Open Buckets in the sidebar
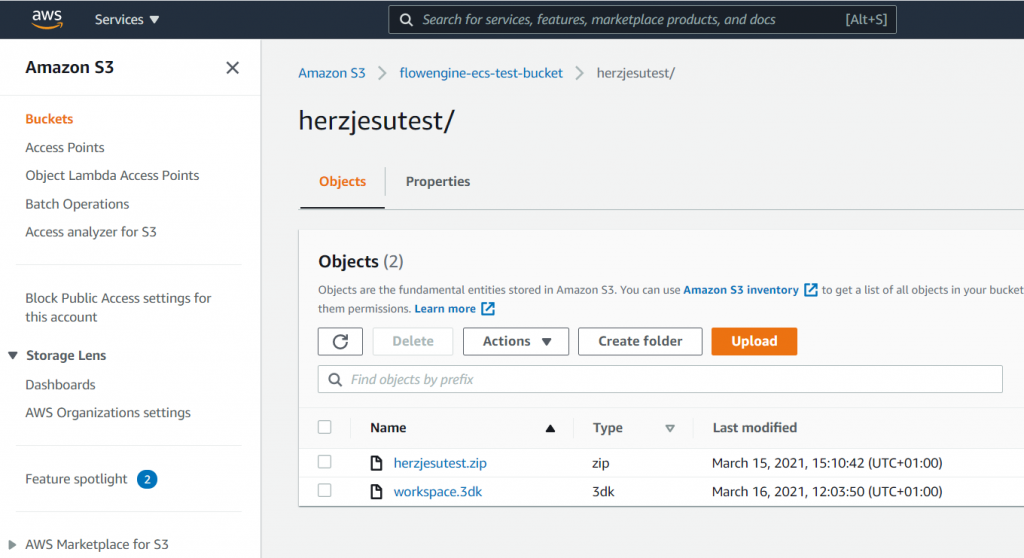The height and width of the screenshot is (558, 1024). (49, 119)
